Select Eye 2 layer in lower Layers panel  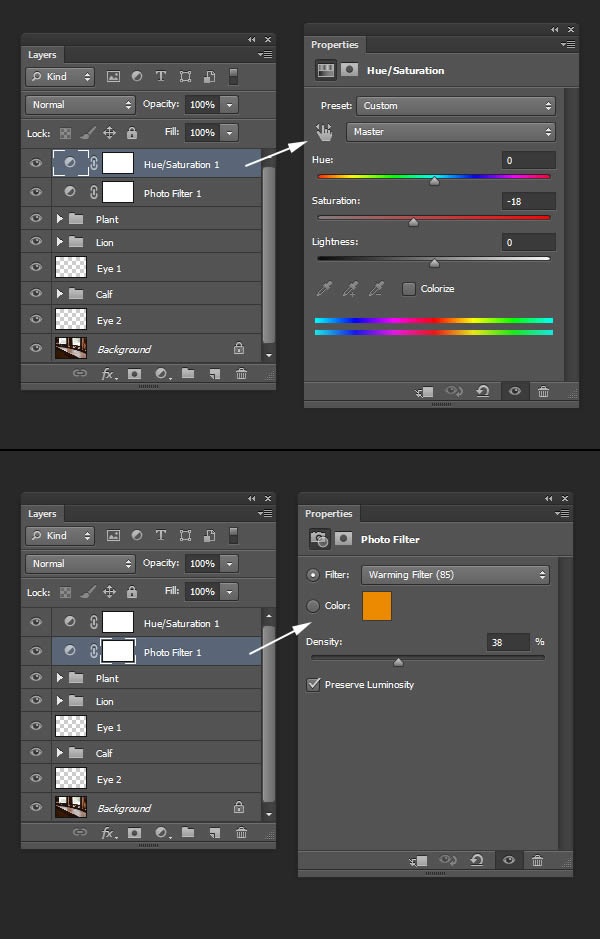141,779
